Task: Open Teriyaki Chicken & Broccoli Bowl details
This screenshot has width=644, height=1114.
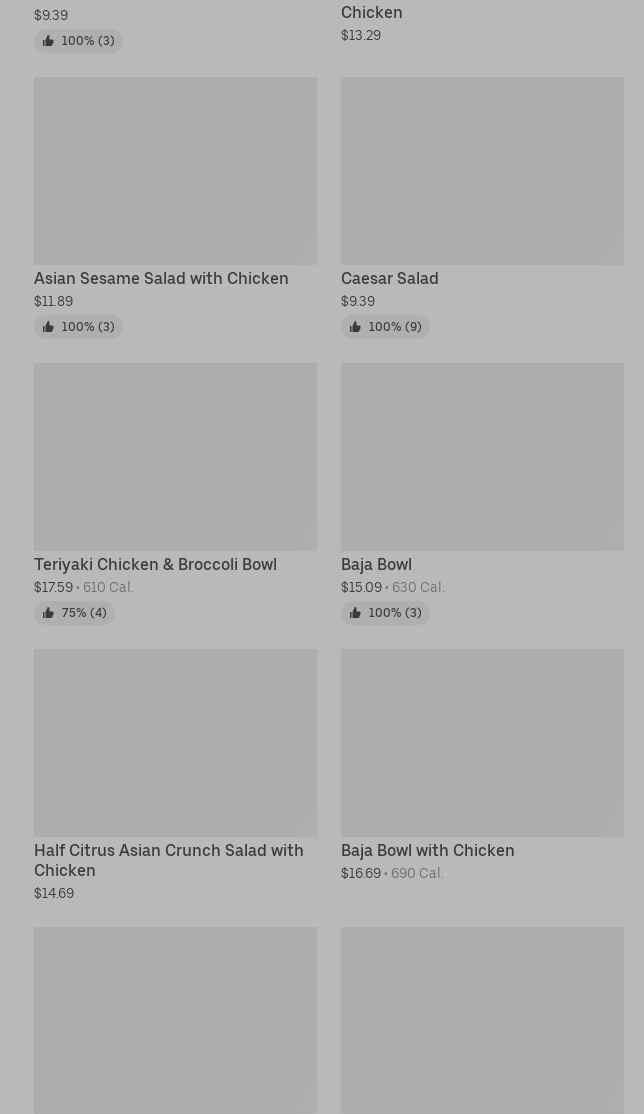Action: (155, 565)
